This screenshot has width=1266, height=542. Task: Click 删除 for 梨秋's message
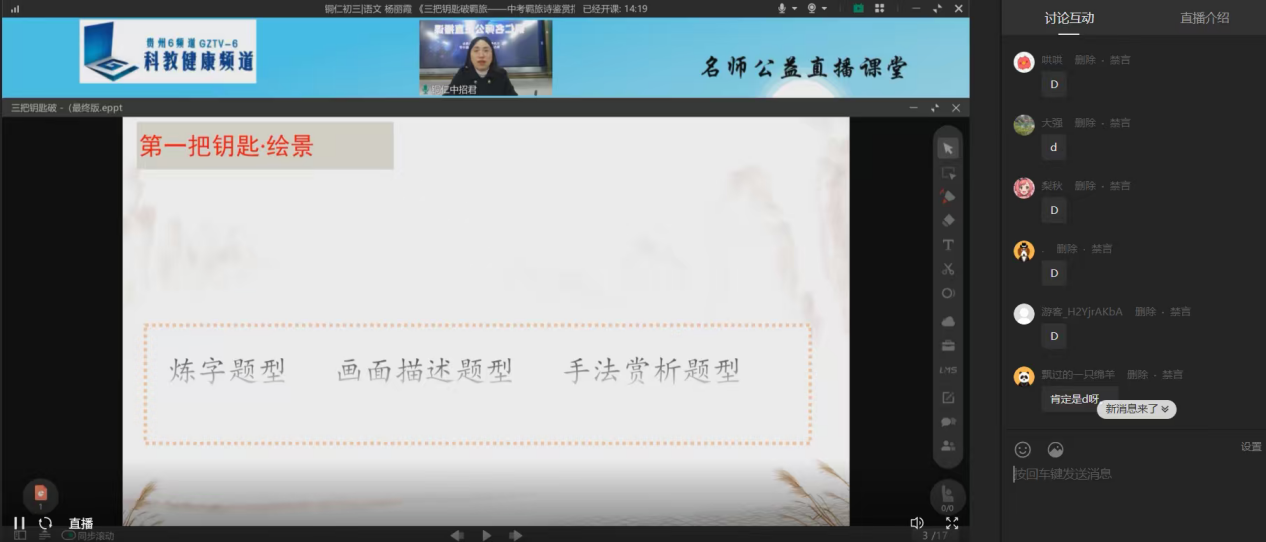[x=1085, y=186]
